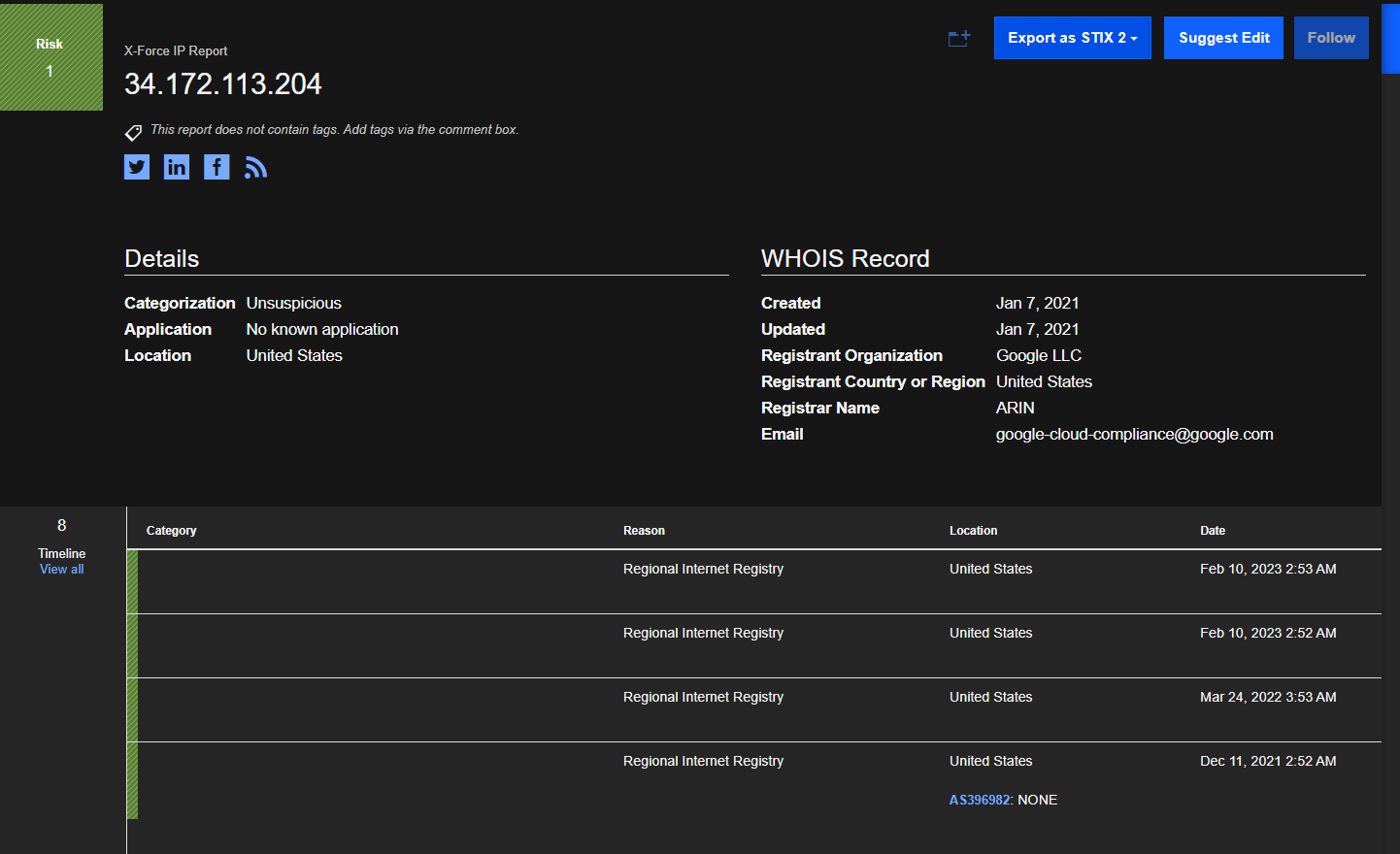Click the Timeline label in sidebar
Image resolution: width=1400 pixels, height=854 pixels.
pos(61,553)
